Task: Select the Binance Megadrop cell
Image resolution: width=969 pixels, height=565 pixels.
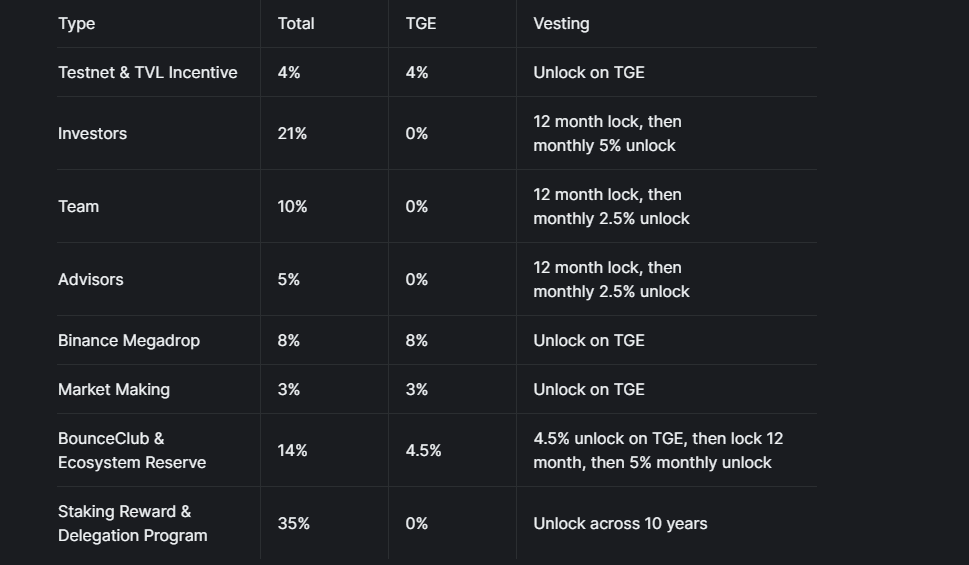Action: [129, 340]
